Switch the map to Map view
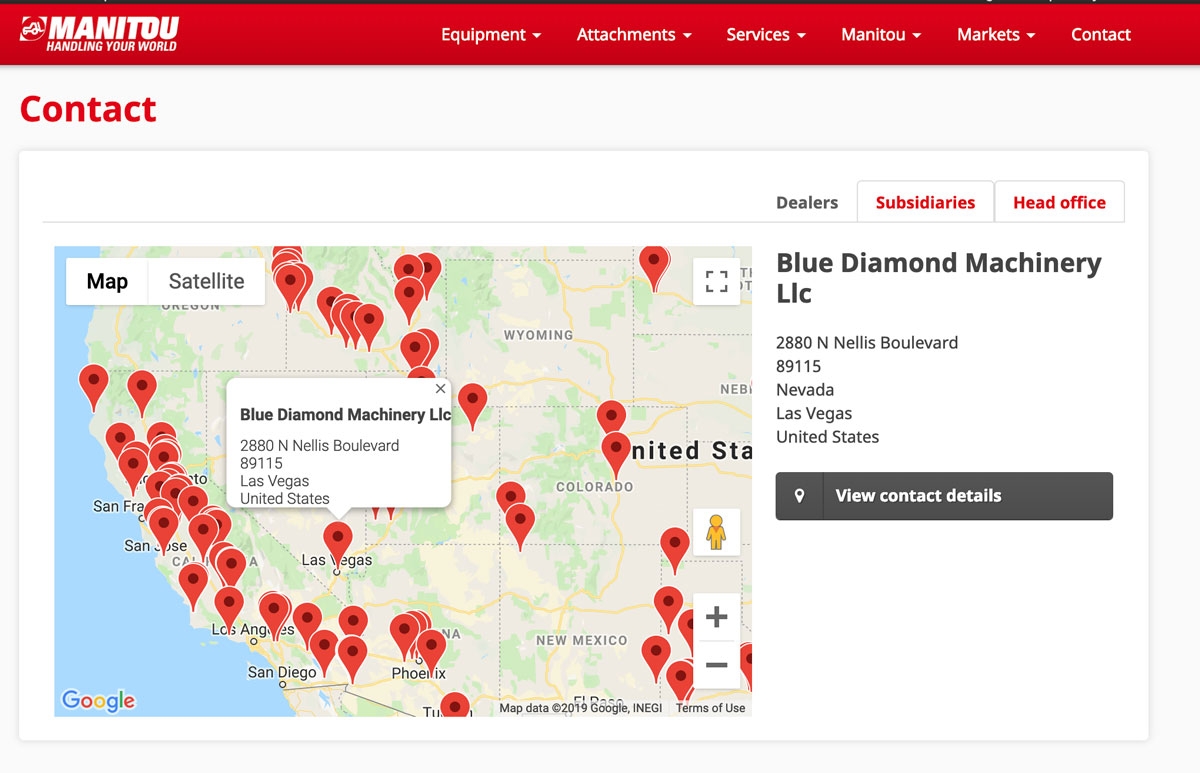 point(107,281)
